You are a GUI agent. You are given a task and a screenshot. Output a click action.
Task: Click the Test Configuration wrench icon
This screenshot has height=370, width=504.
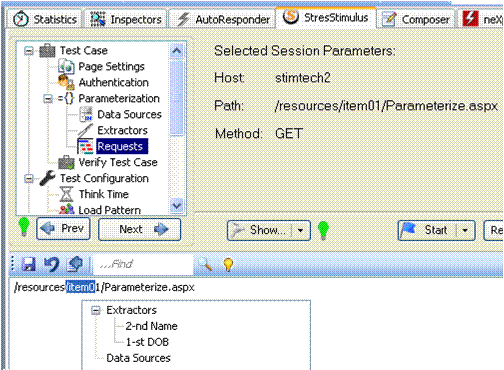47,178
